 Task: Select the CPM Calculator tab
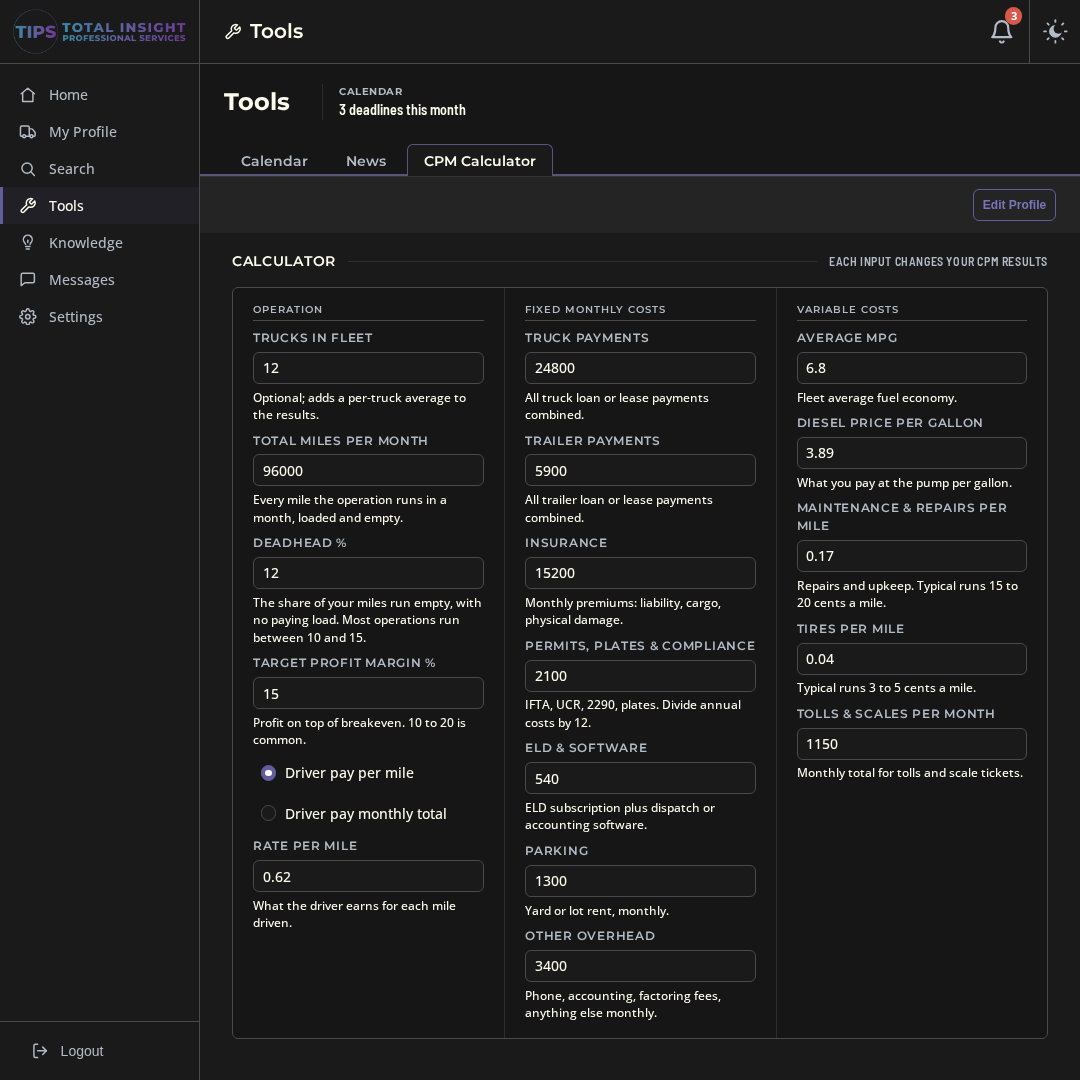click(479, 160)
